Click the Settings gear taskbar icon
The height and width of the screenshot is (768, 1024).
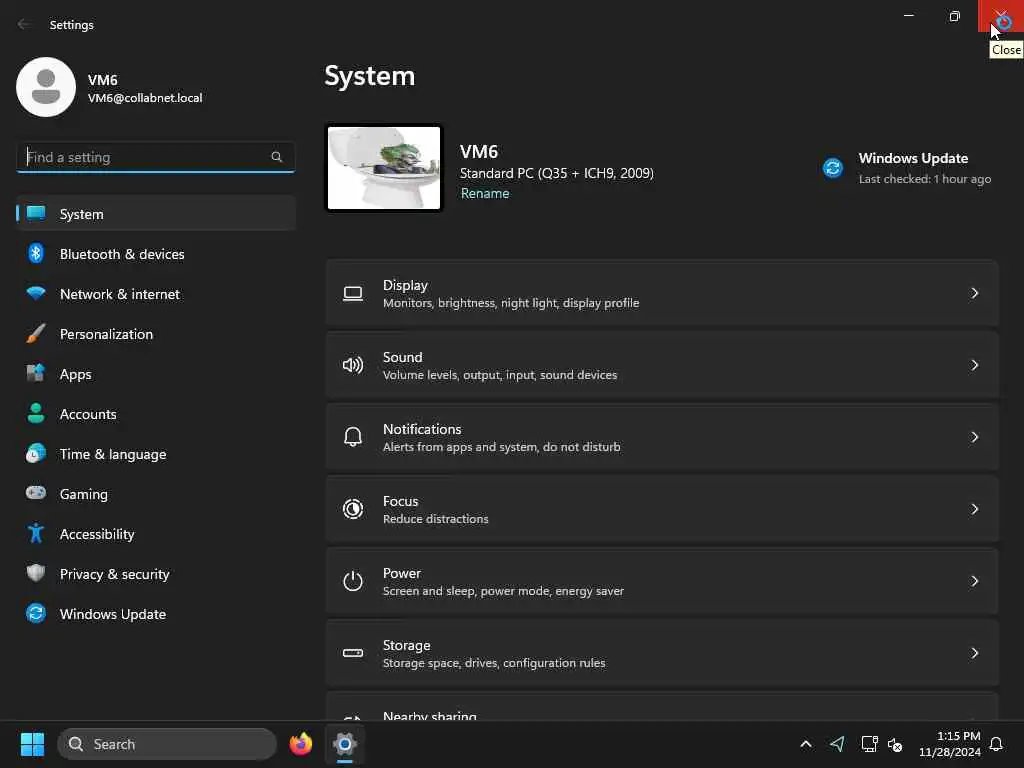pos(345,744)
